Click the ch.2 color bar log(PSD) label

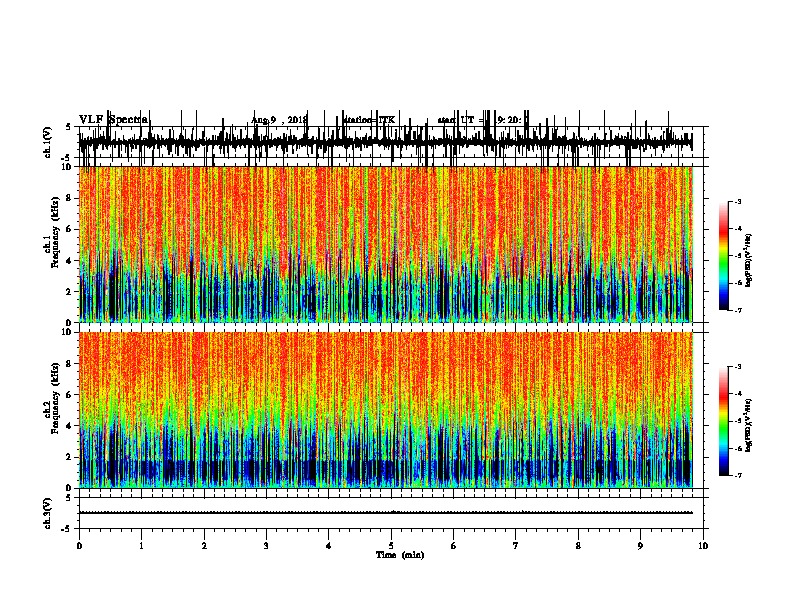click(x=748, y=425)
